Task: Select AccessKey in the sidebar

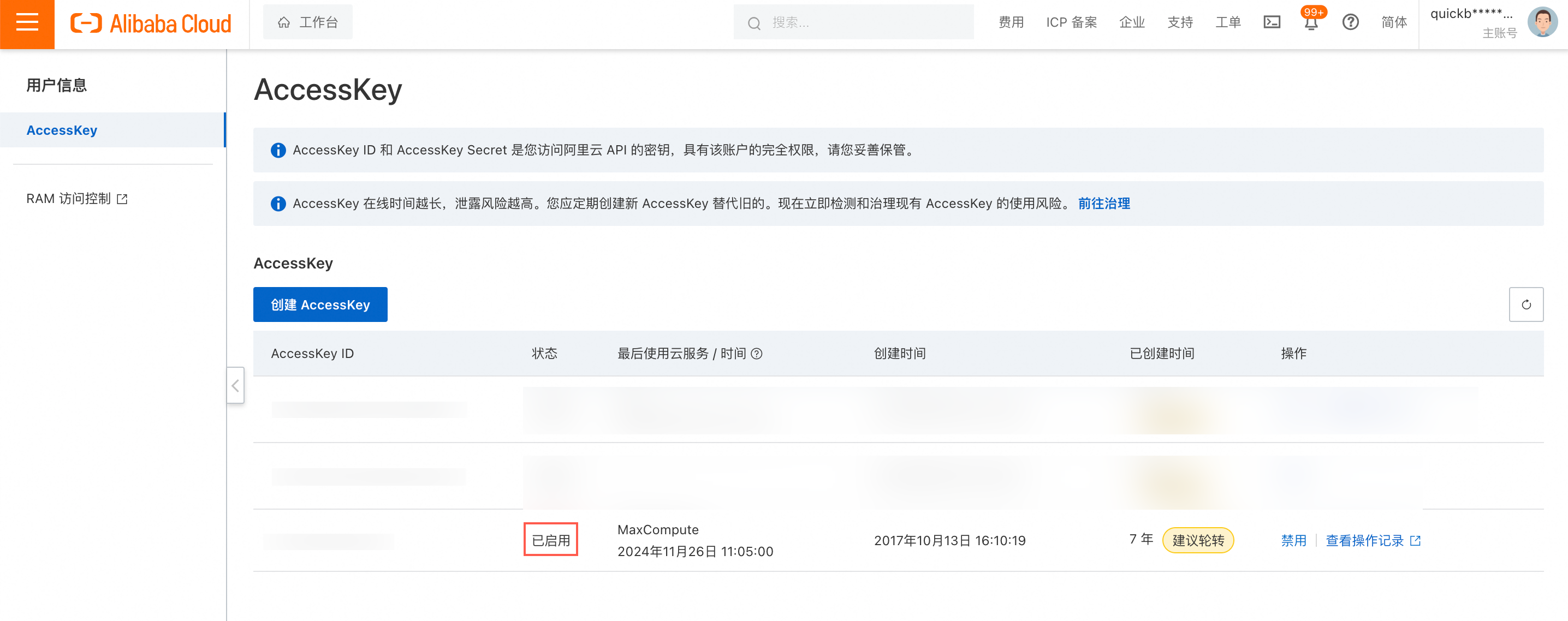Action: pyautogui.click(x=62, y=130)
